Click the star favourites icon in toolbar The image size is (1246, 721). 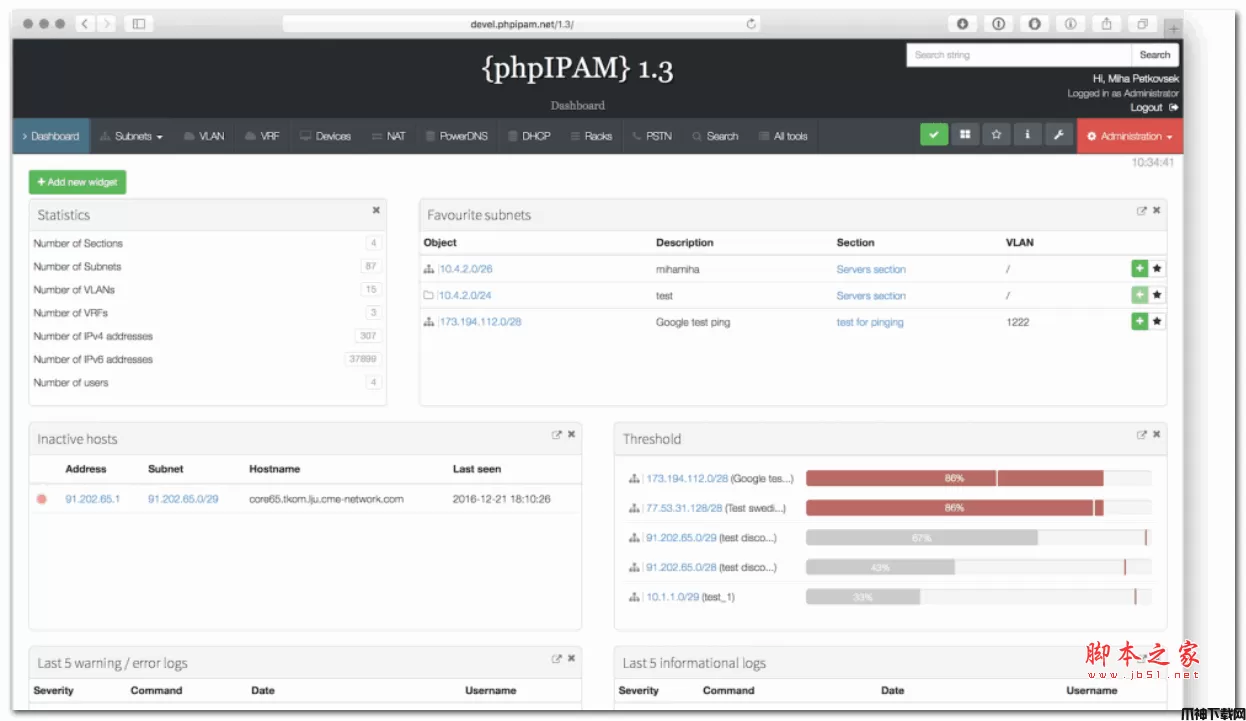[996, 133]
